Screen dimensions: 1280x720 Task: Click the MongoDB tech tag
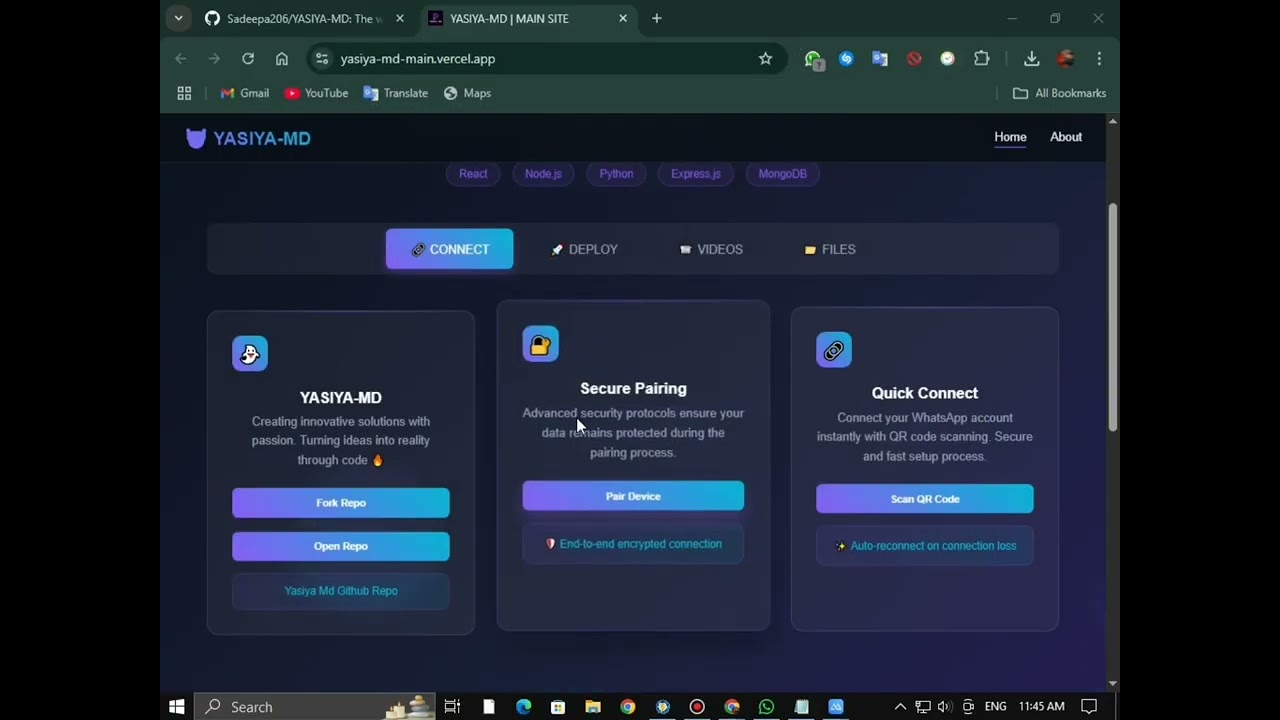782,174
